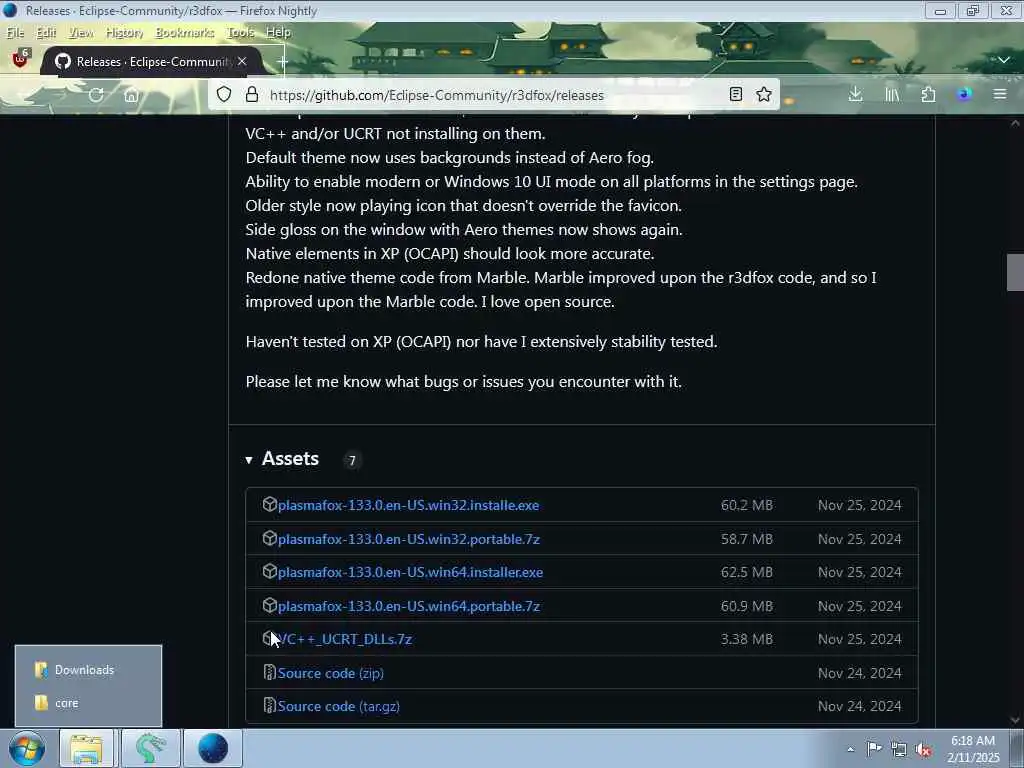The image size is (1024, 768).
Task: Toggle reader view icon in address bar
Action: 736,95
